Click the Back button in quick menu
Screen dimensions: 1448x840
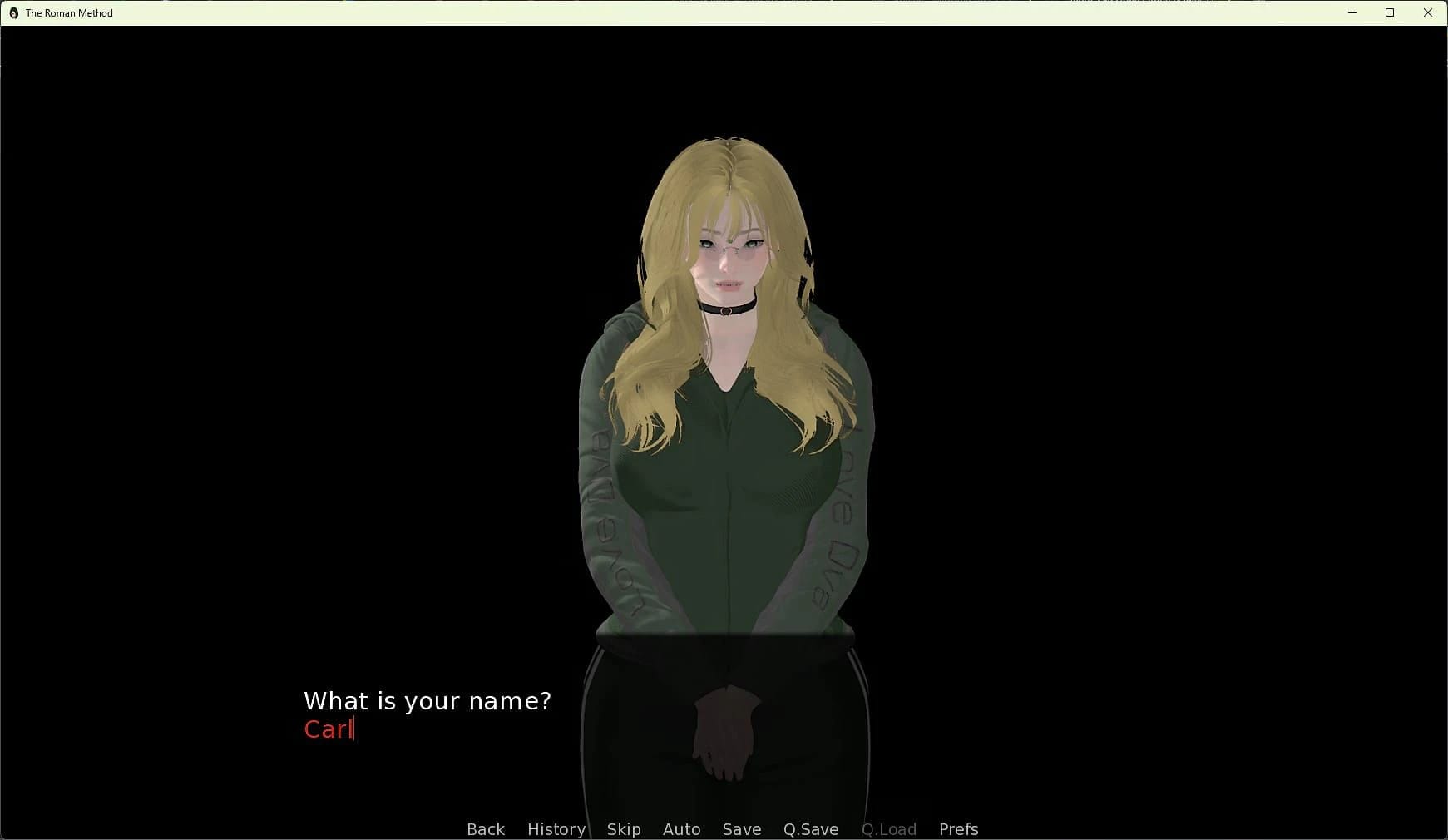[x=486, y=829]
